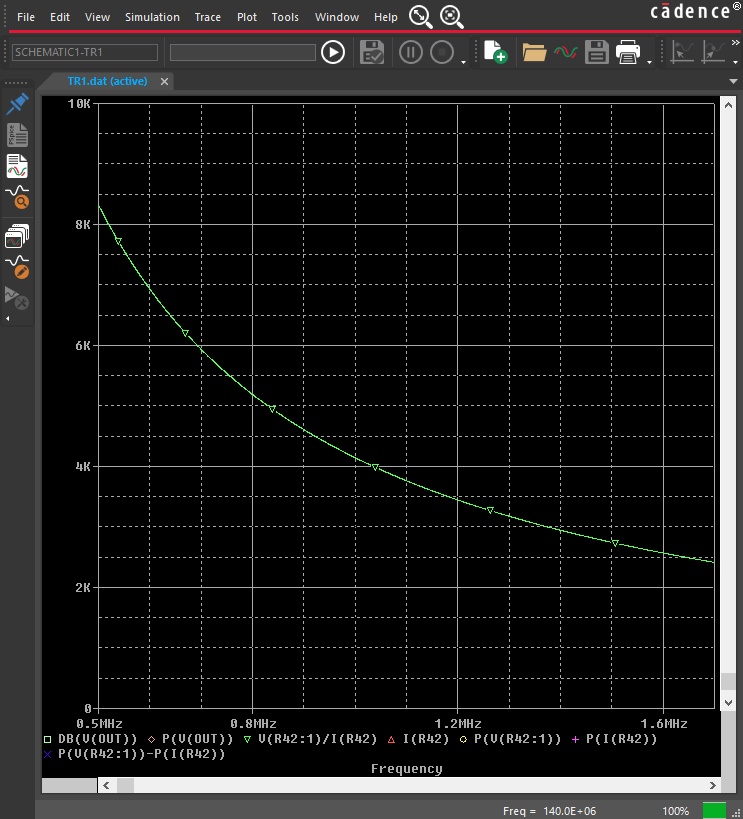Click the Freq = 140.0E+06 status text

[x=549, y=811]
